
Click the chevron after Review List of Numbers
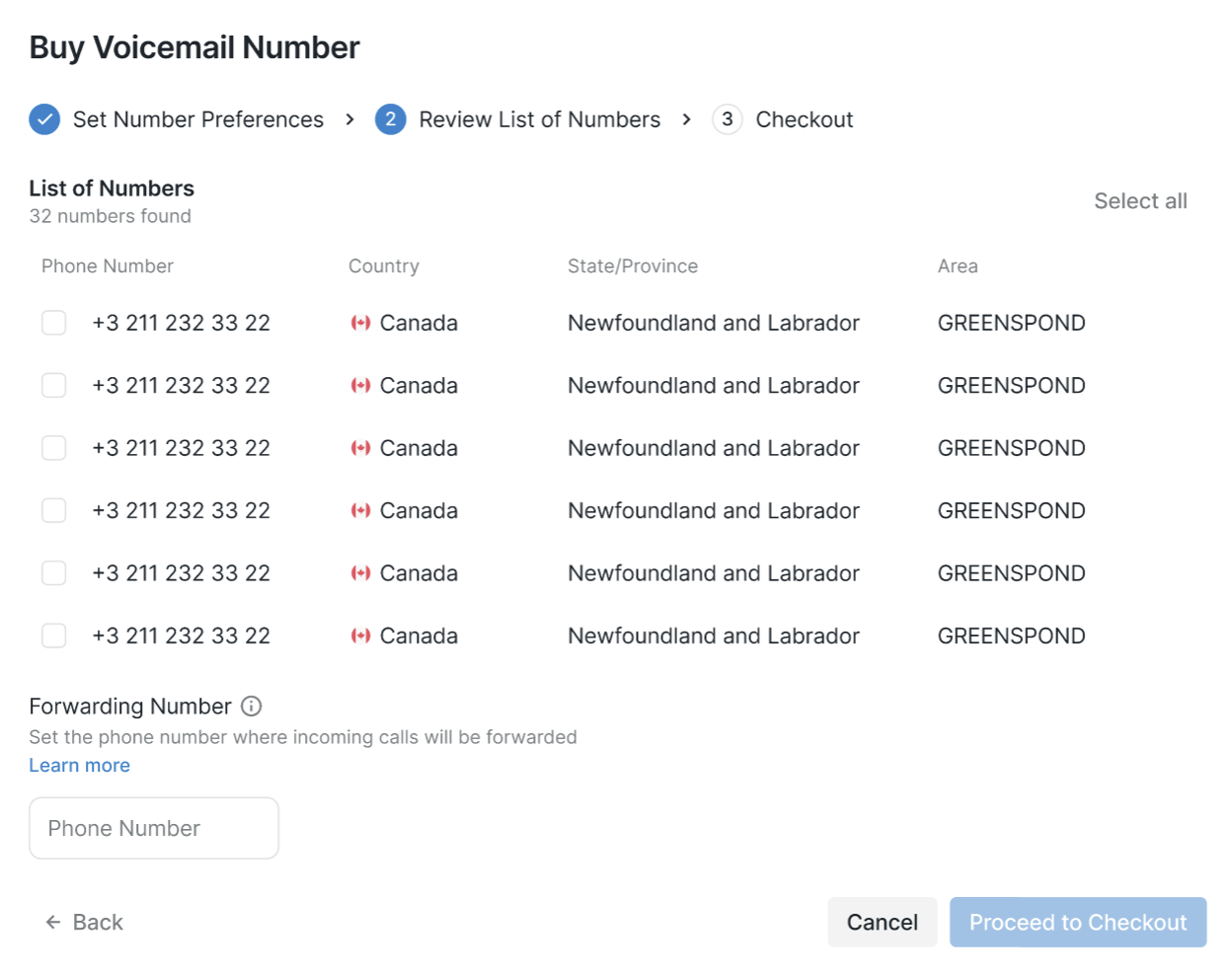(x=686, y=119)
